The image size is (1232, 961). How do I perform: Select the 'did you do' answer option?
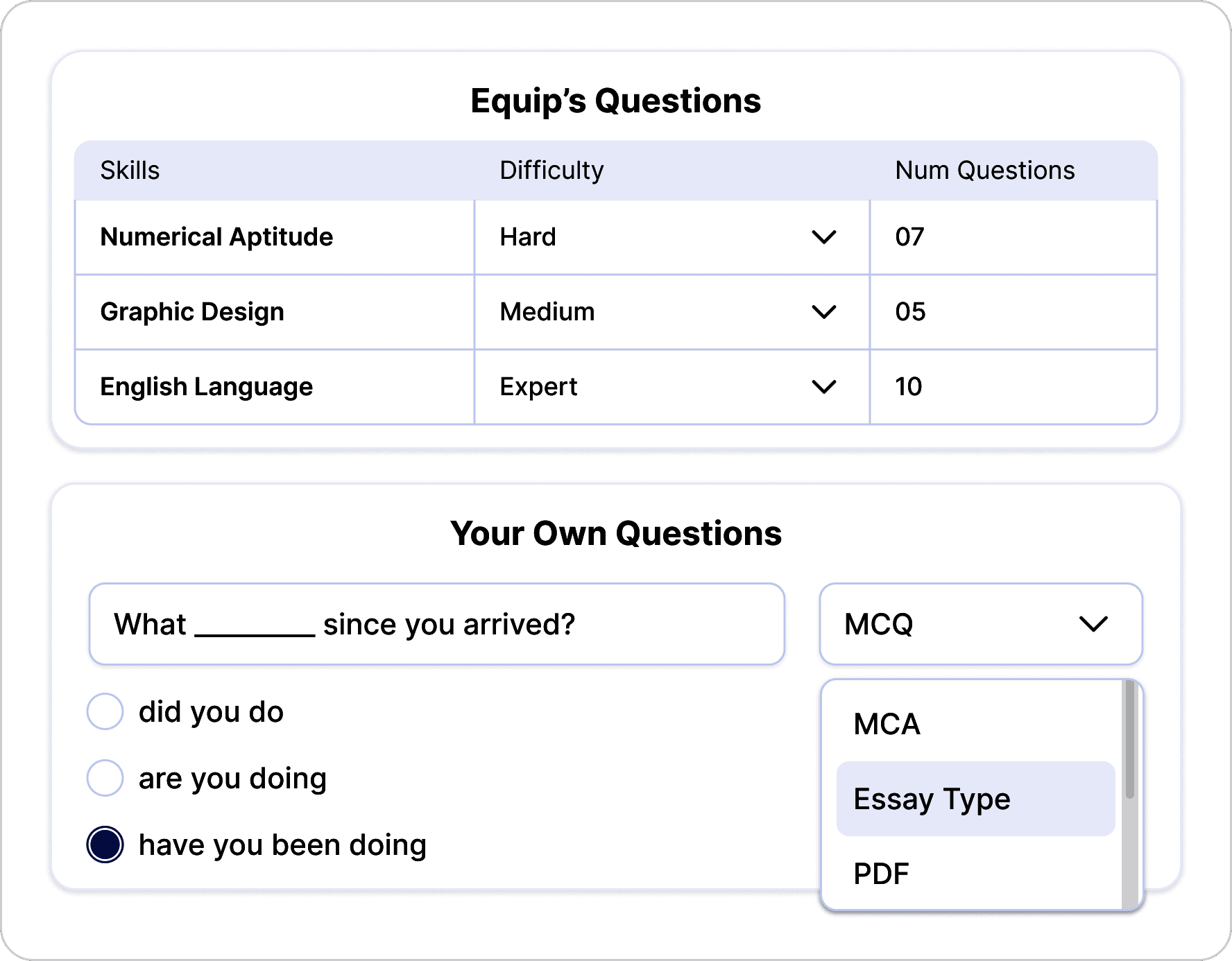point(105,710)
